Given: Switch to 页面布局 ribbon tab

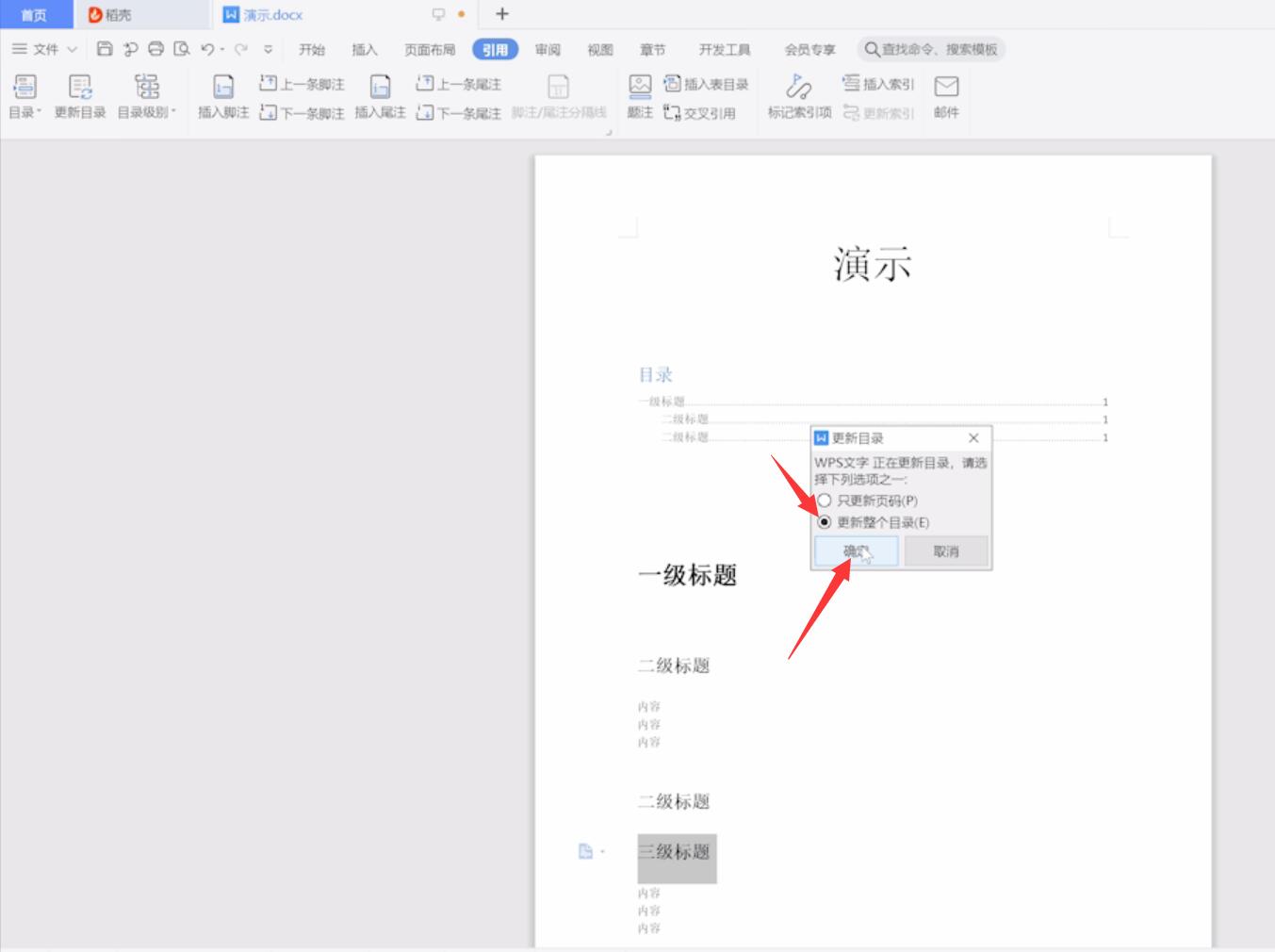Looking at the screenshot, I should [x=430, y=50].
